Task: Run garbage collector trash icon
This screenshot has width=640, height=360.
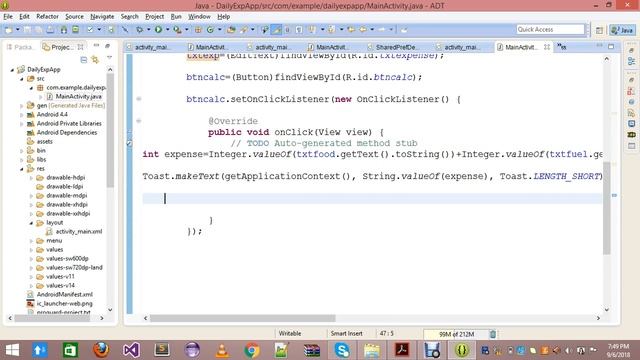Action: point(493,334)
